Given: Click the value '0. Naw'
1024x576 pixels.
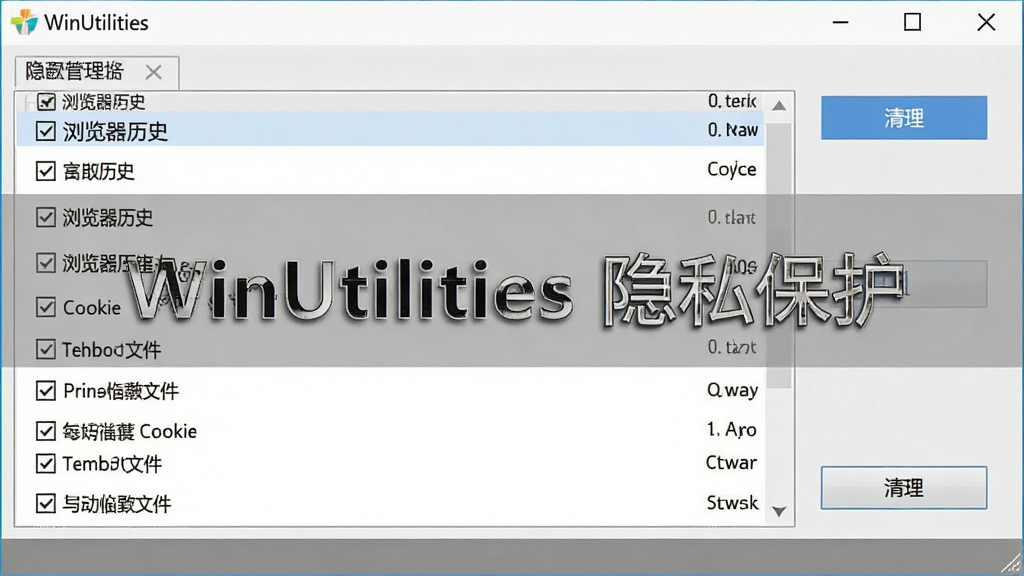Looking at the screenshot, I should [733, 130].
